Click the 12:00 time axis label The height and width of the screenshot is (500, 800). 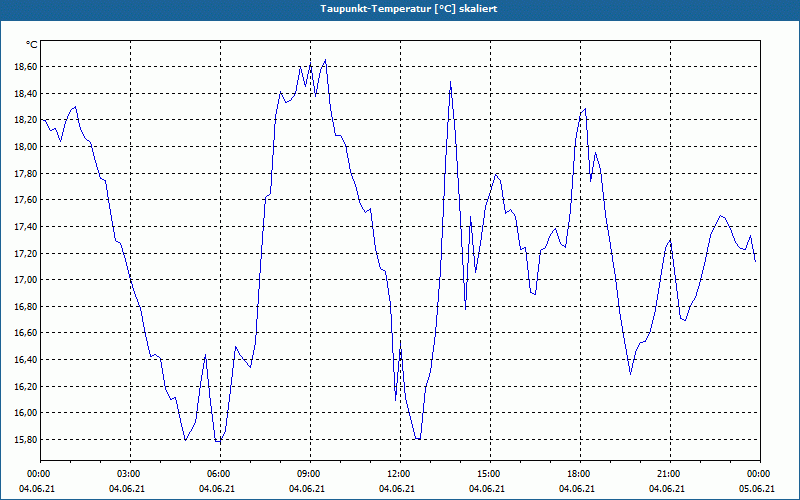[x=401, y=474]
